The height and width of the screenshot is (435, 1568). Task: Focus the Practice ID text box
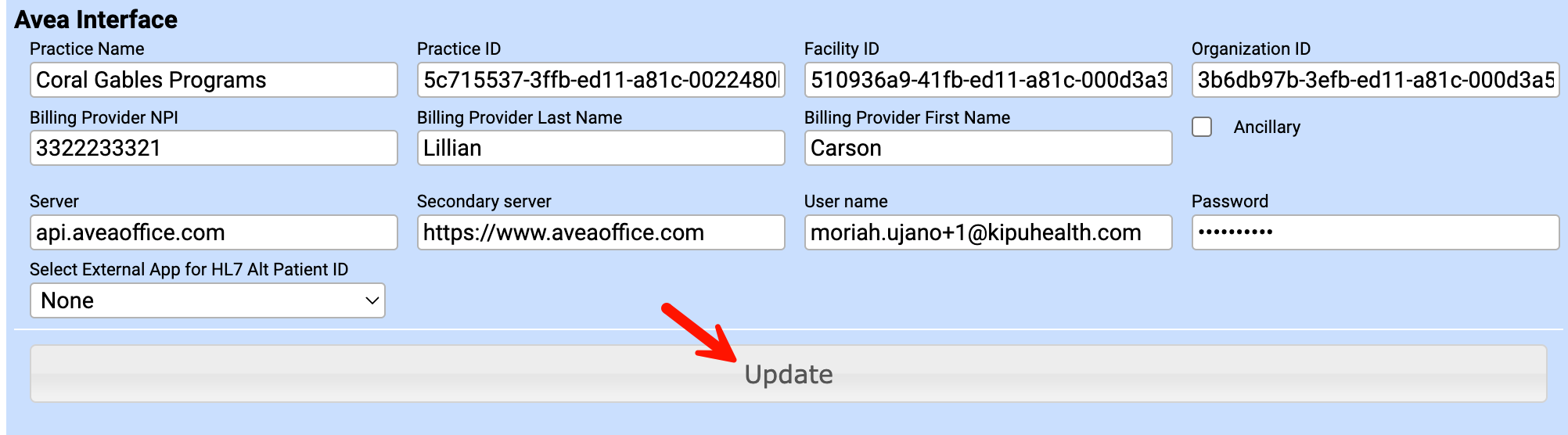pos(600,80)
